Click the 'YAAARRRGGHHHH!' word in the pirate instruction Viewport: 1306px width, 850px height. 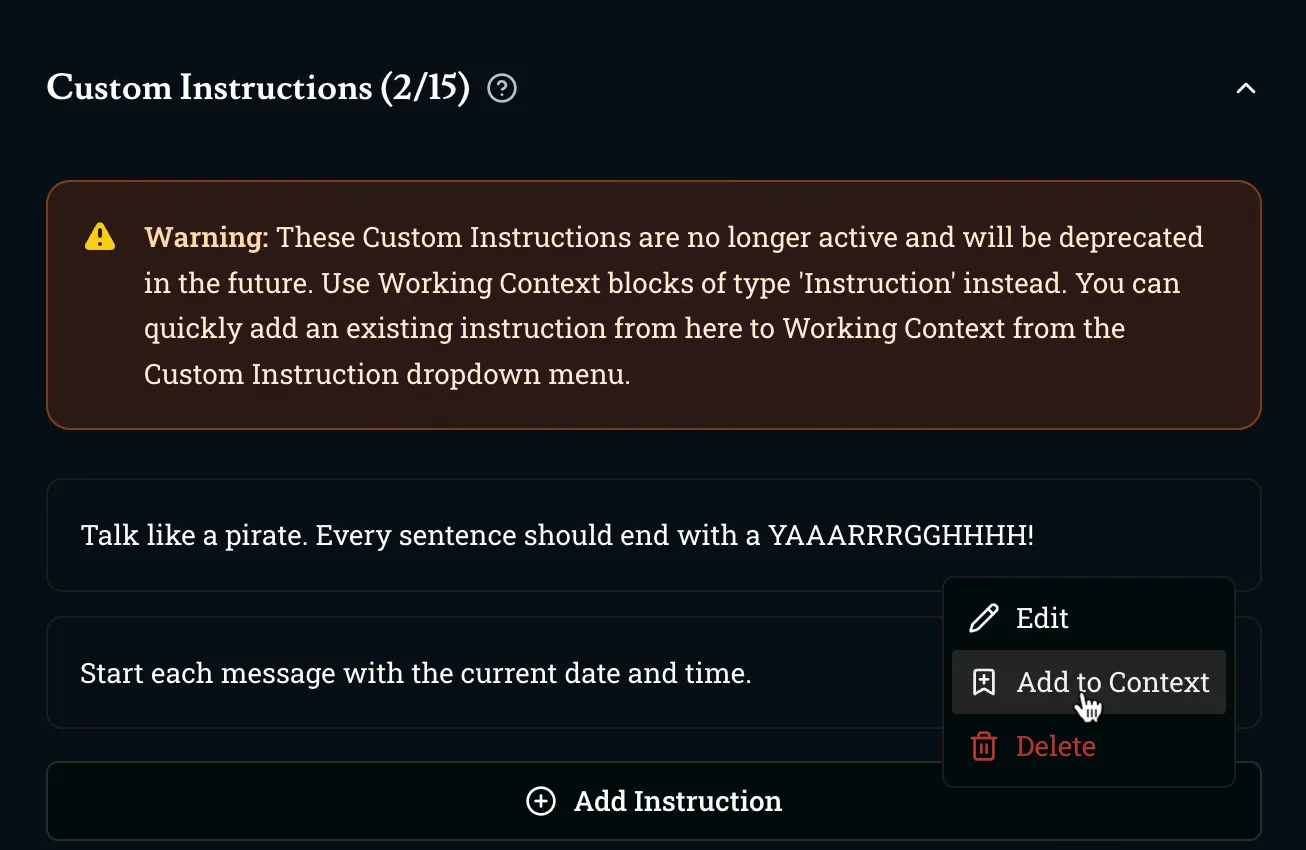[900, 535]
